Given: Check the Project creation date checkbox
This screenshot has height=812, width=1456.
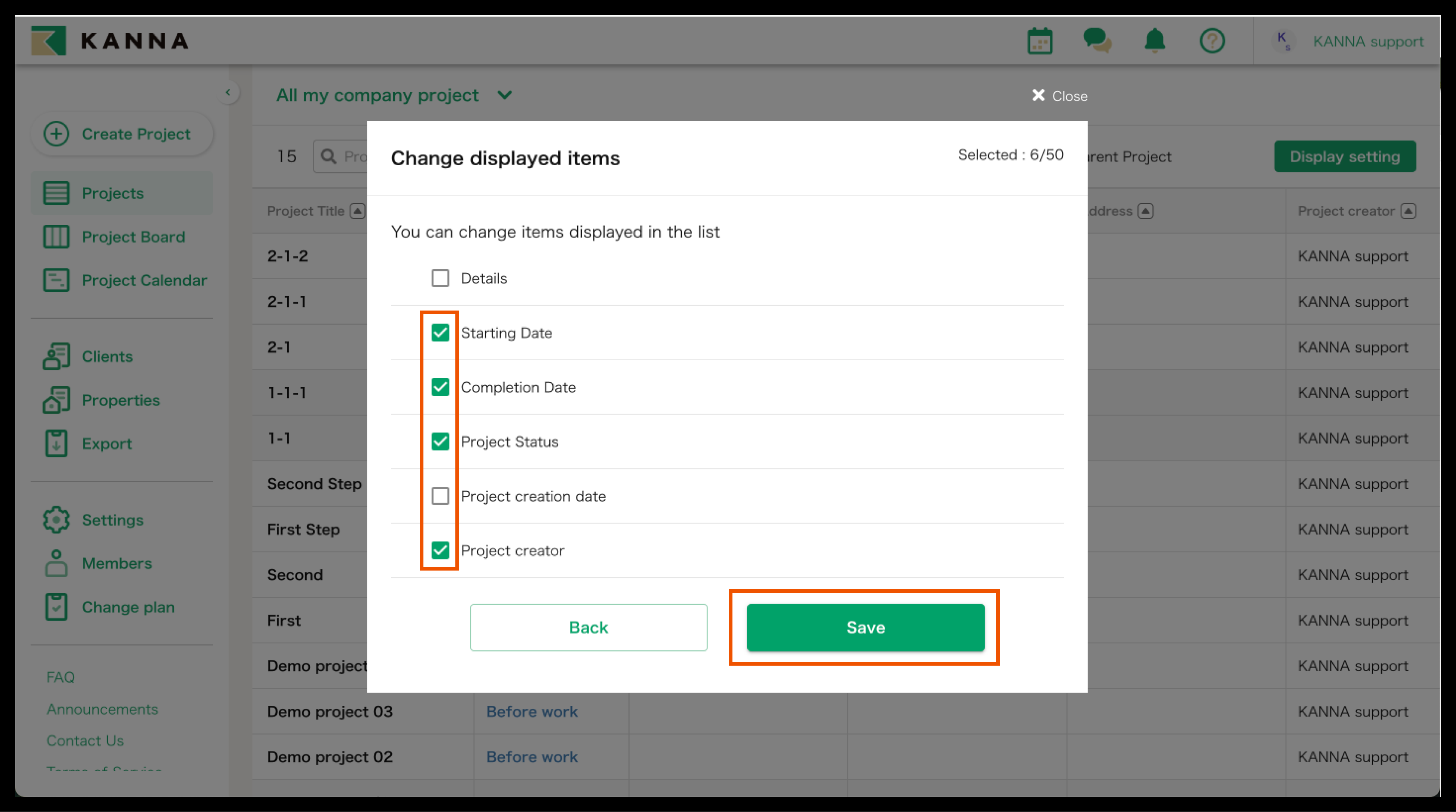Looking at the screenshot, I should [x=440, y=496].
